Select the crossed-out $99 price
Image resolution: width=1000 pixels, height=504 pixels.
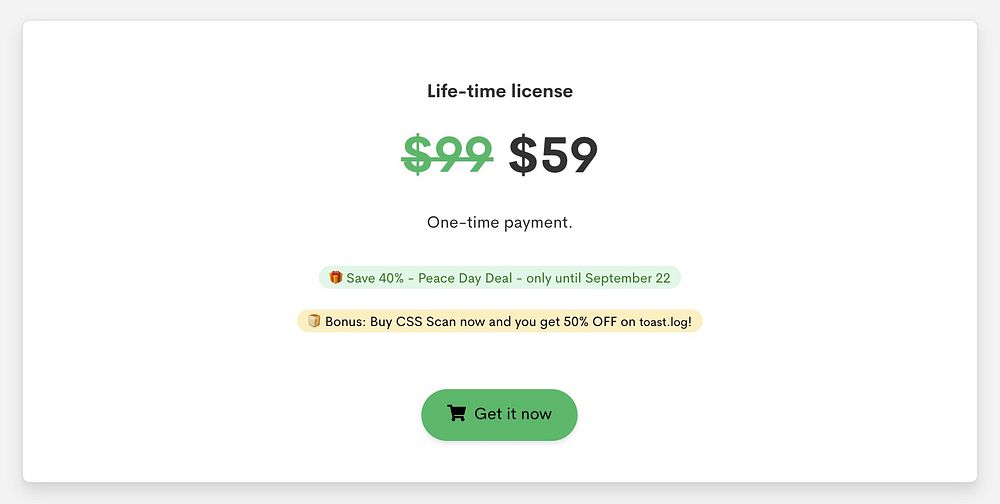(447, 155)
